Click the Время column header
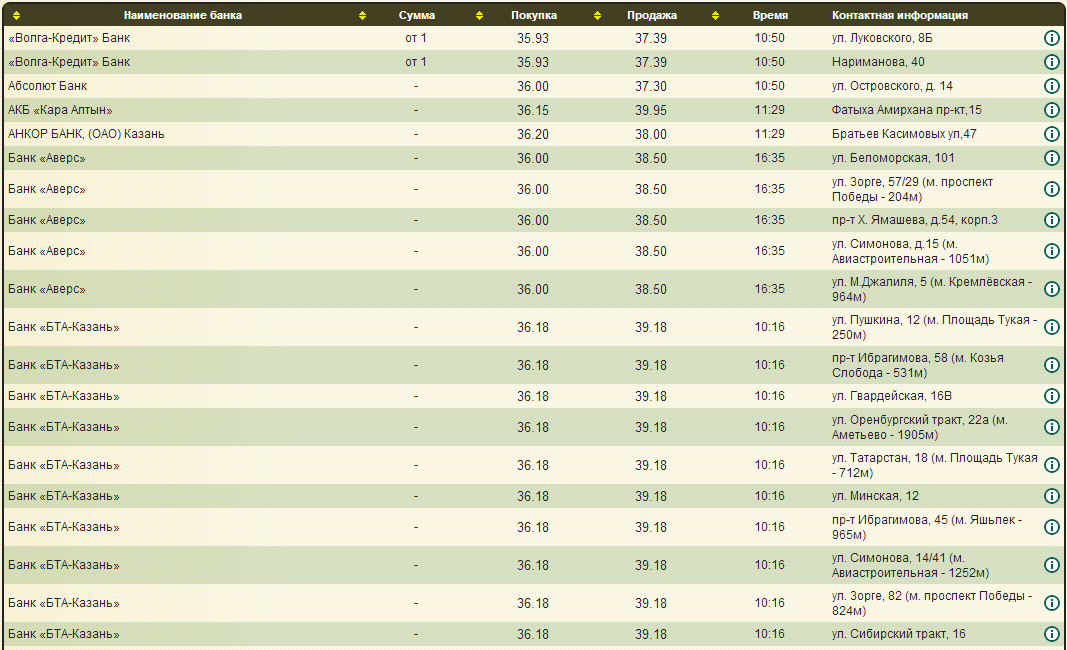Viewport: 1067px width, 650px height. 770,15
